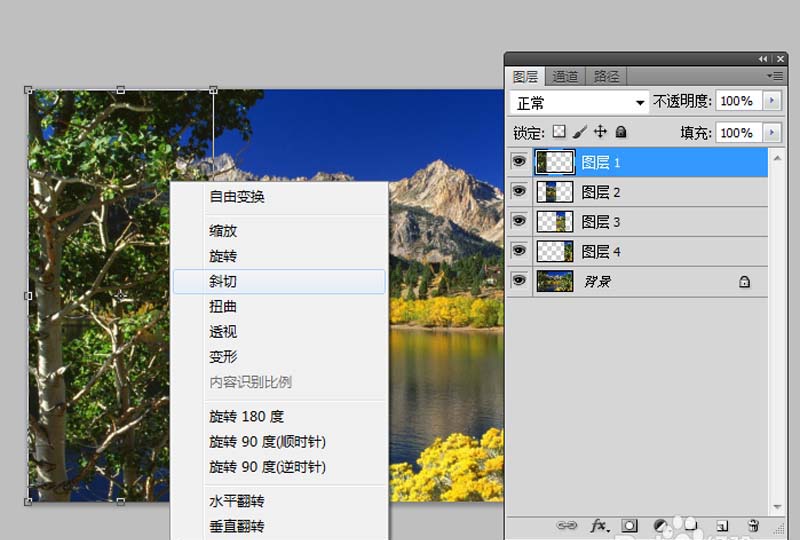
Task: Click the 填充 100% value field
Action: pyautogui.click(x=739, y=133)
